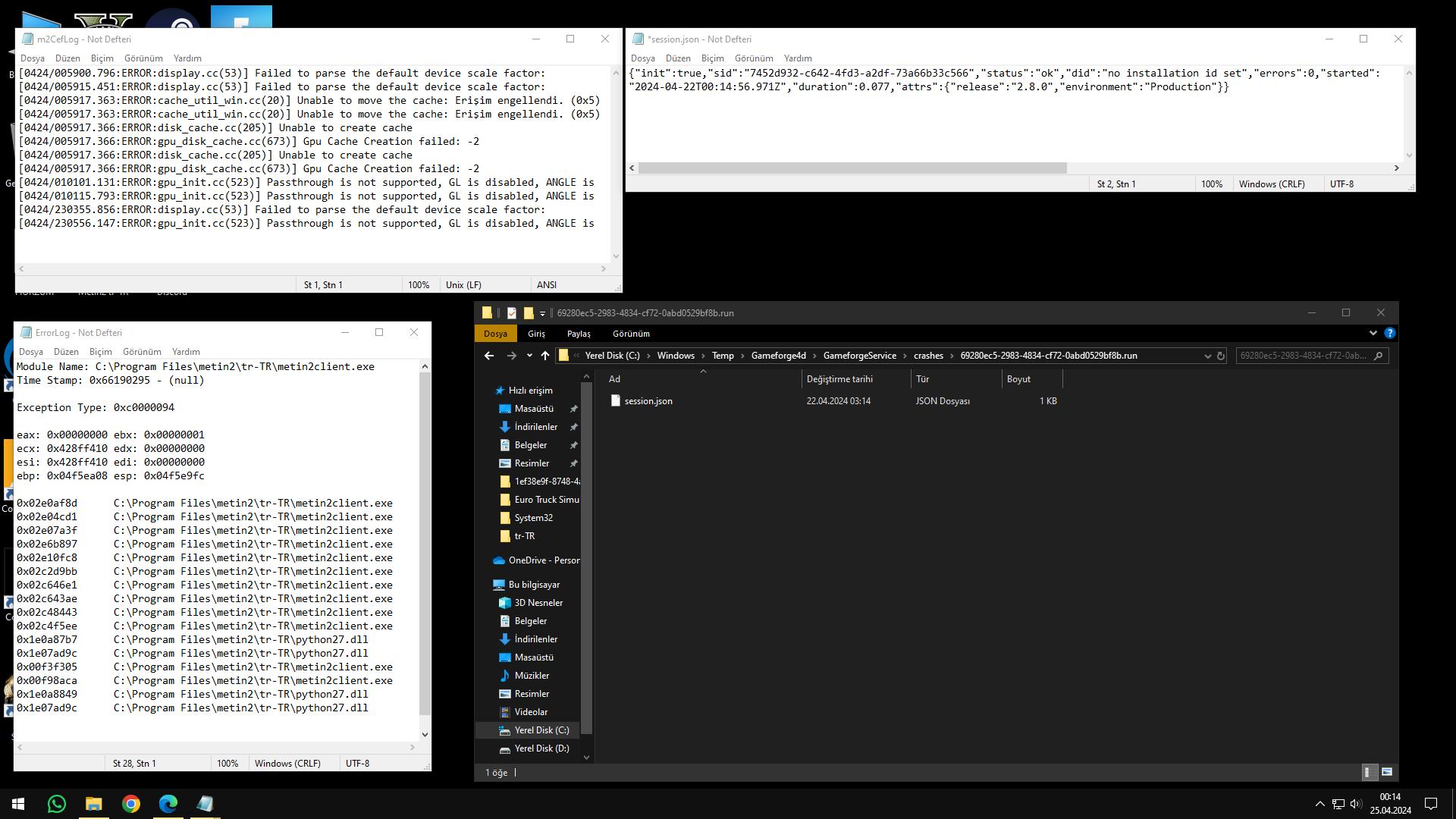Open recent locations dropdown arrow
The image size is (1456, 819).
pos(529,356)
